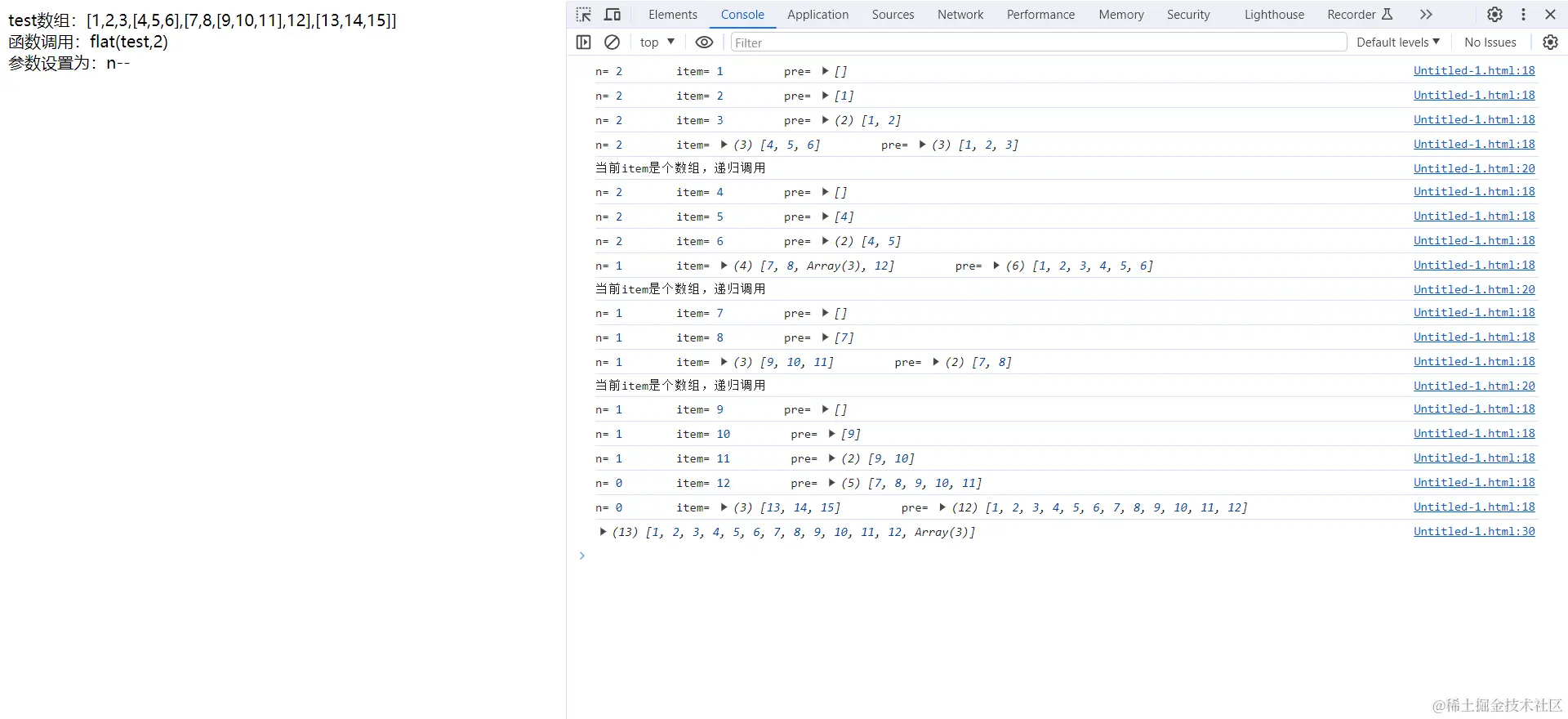The width and height of the screenshot is (1568, 719).
Task: Expand pre array (5) [7, 8, 9, 10, 11]
Action: 831,483
